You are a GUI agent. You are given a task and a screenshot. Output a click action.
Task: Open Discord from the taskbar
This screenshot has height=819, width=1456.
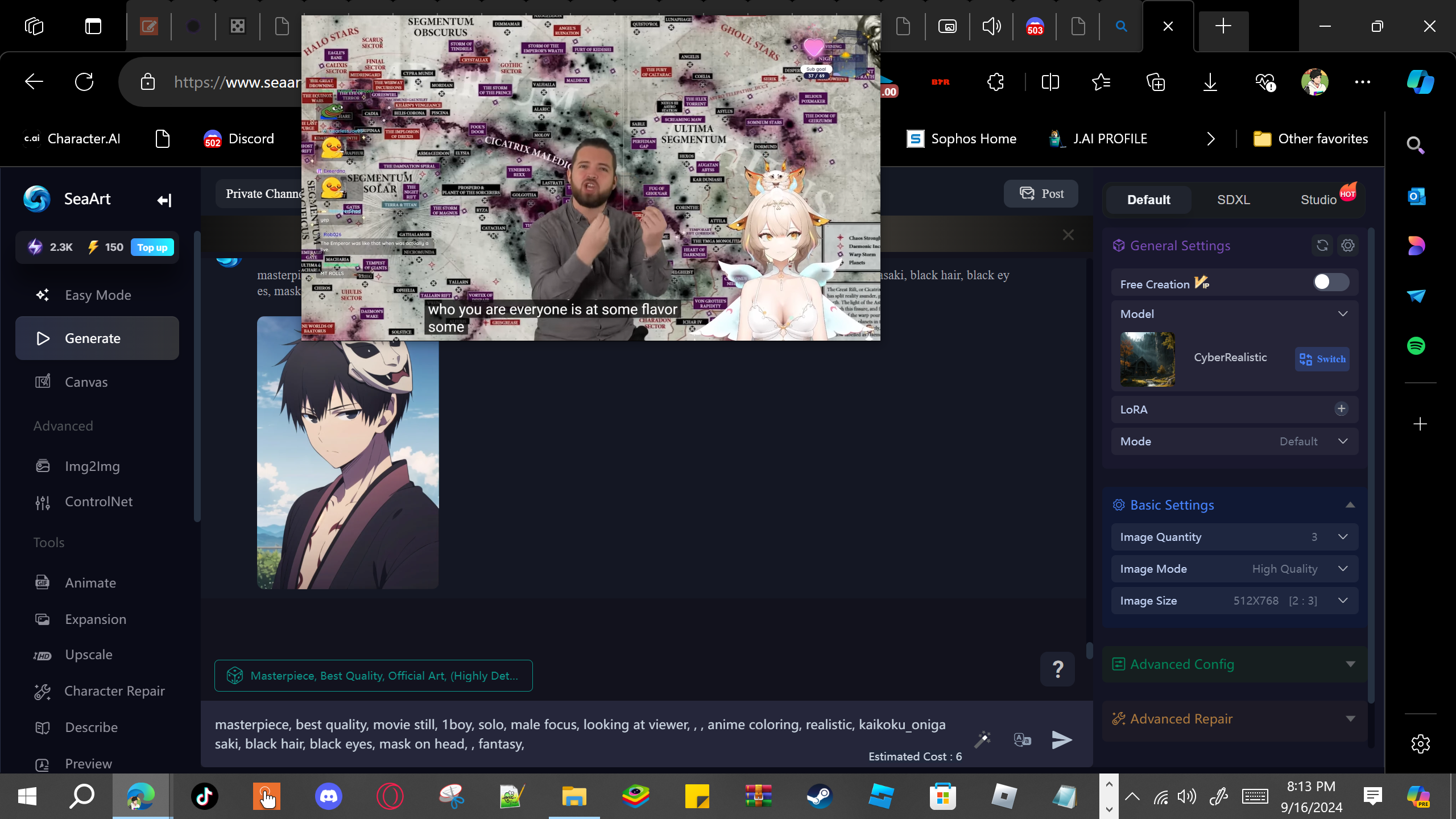329,796
